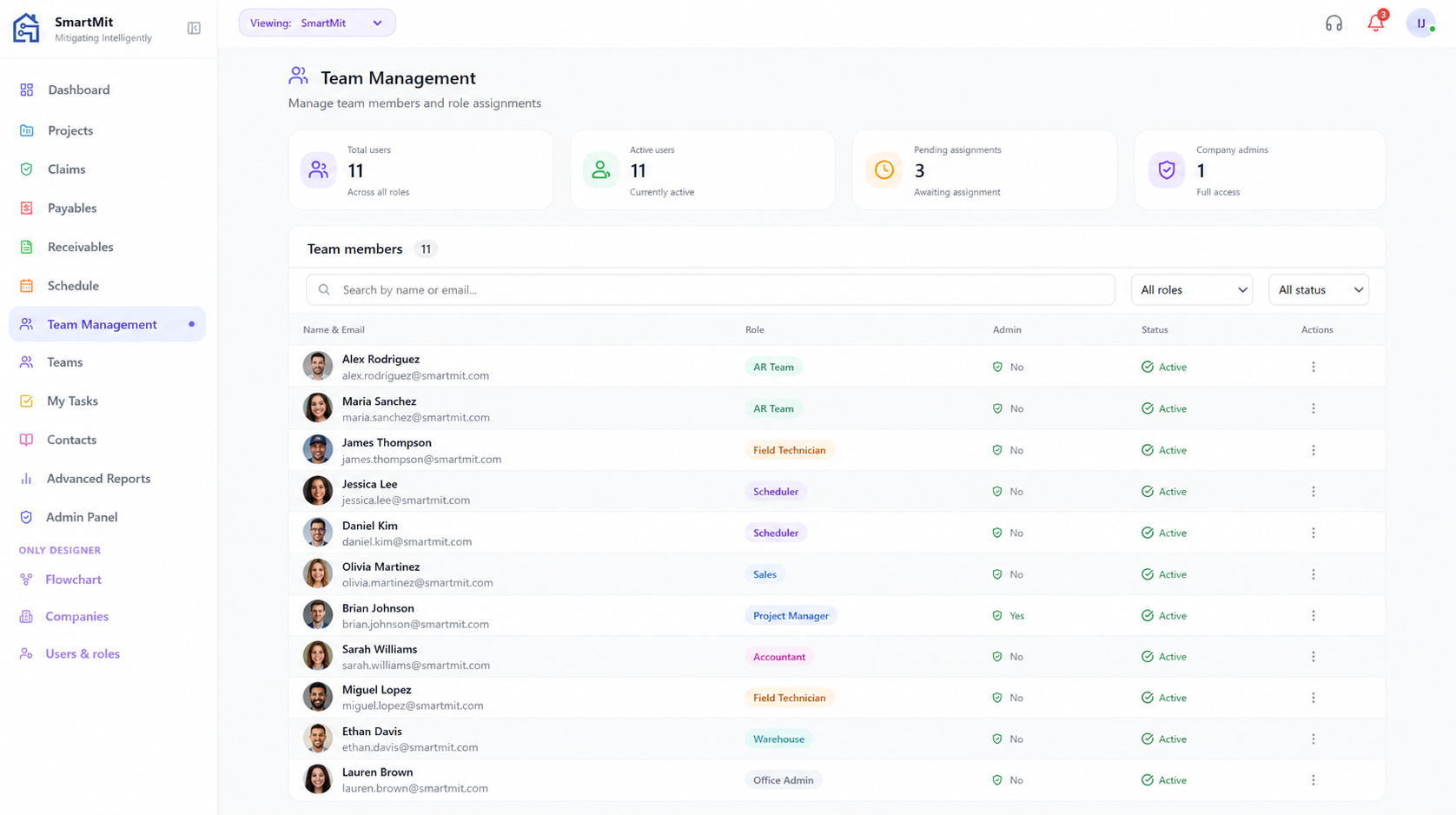
Task: Open actions menu for Sarah Williams
Action: click(1314, 657)
